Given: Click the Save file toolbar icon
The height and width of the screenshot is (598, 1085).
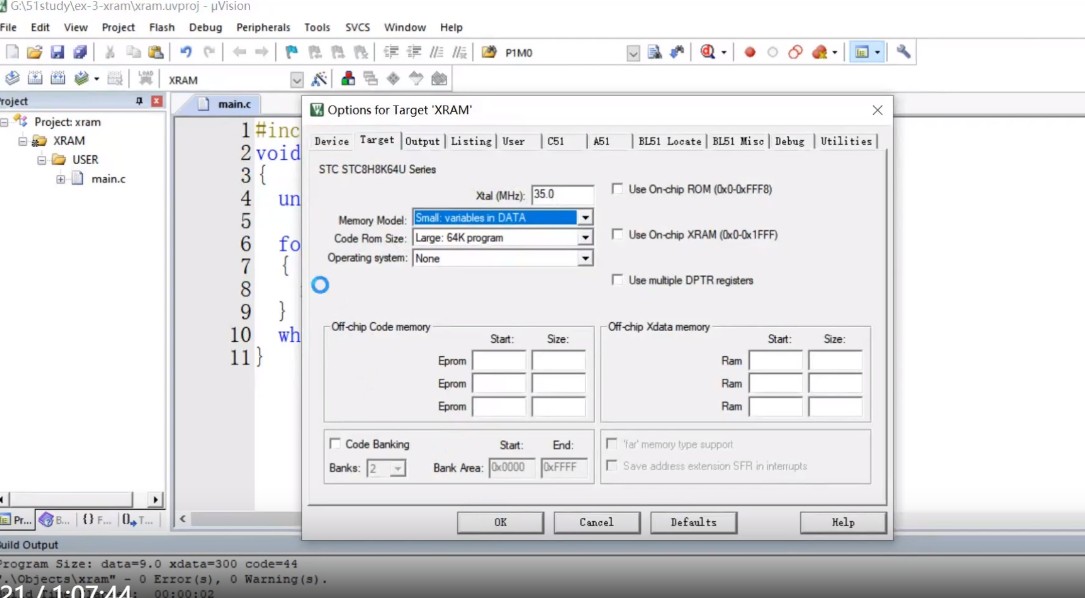Looking at the screenshot, I should tap(57, 52).
